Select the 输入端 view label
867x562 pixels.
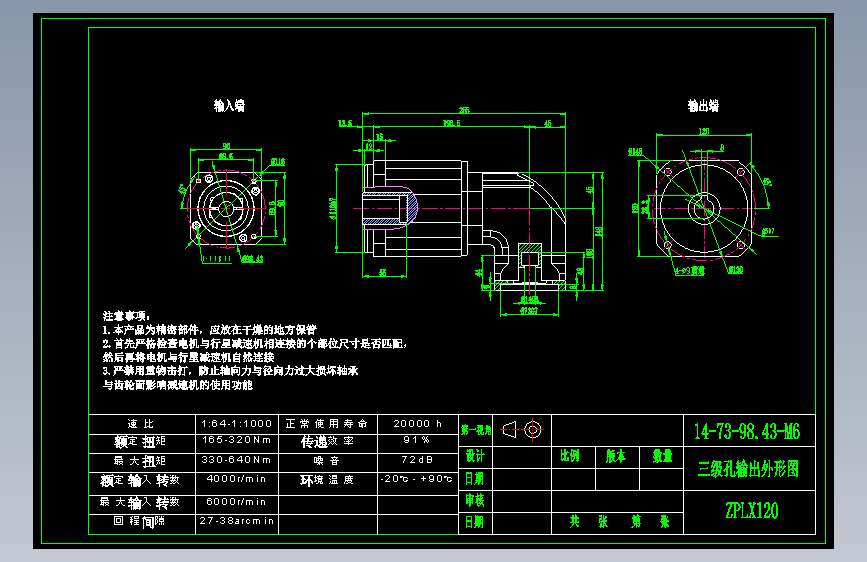tap(229, 106)
